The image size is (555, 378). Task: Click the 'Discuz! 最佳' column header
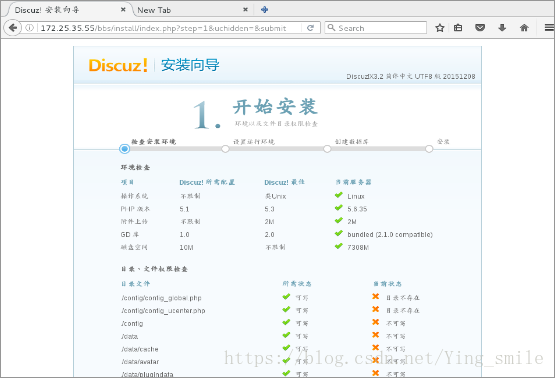click(285, 182)
